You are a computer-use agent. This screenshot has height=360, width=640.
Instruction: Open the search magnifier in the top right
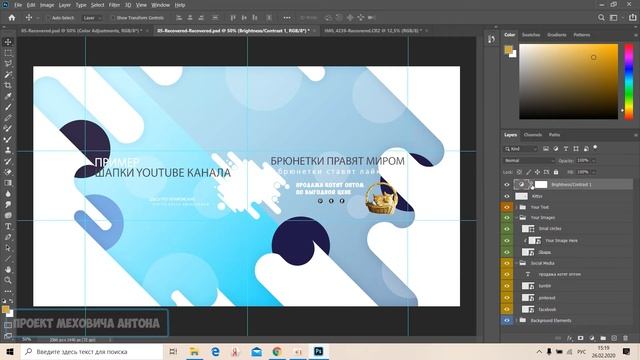coord(601,18)
